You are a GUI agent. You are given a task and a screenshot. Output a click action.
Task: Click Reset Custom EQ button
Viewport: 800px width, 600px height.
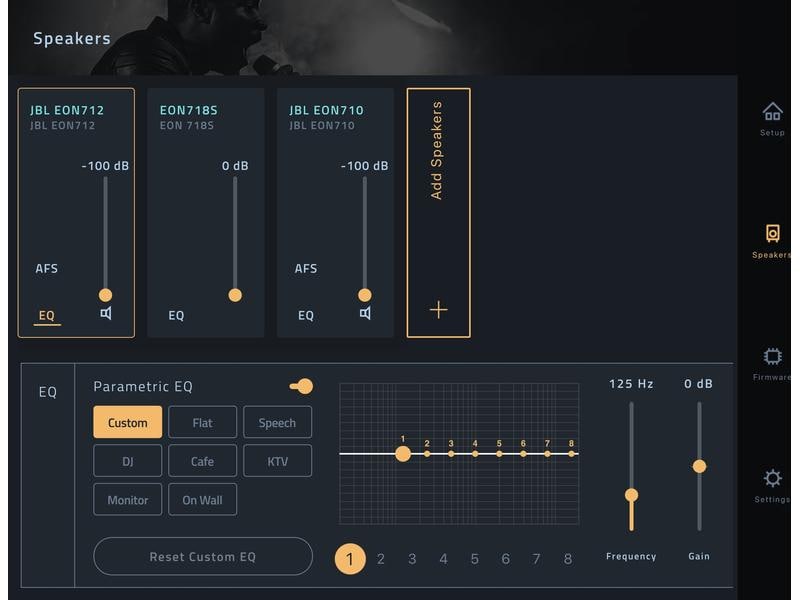(203, 557)
